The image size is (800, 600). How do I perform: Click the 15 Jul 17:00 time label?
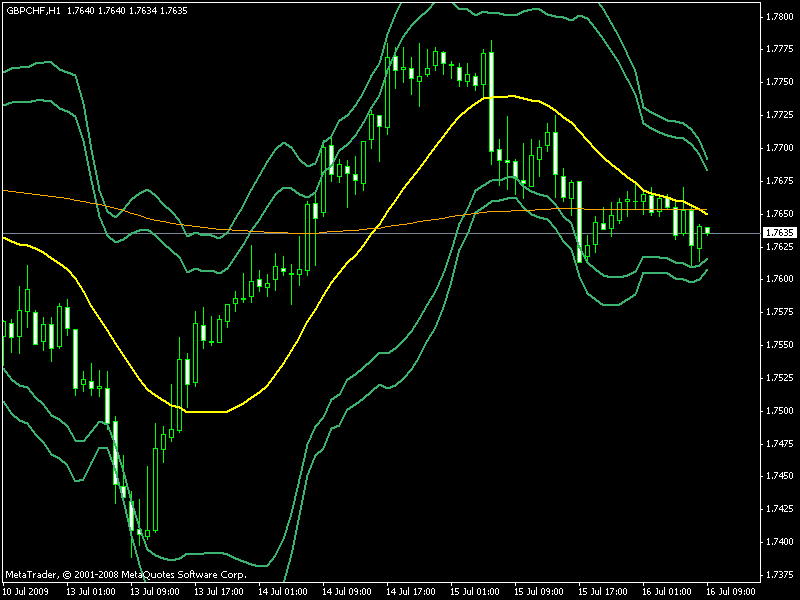point(603,592)
